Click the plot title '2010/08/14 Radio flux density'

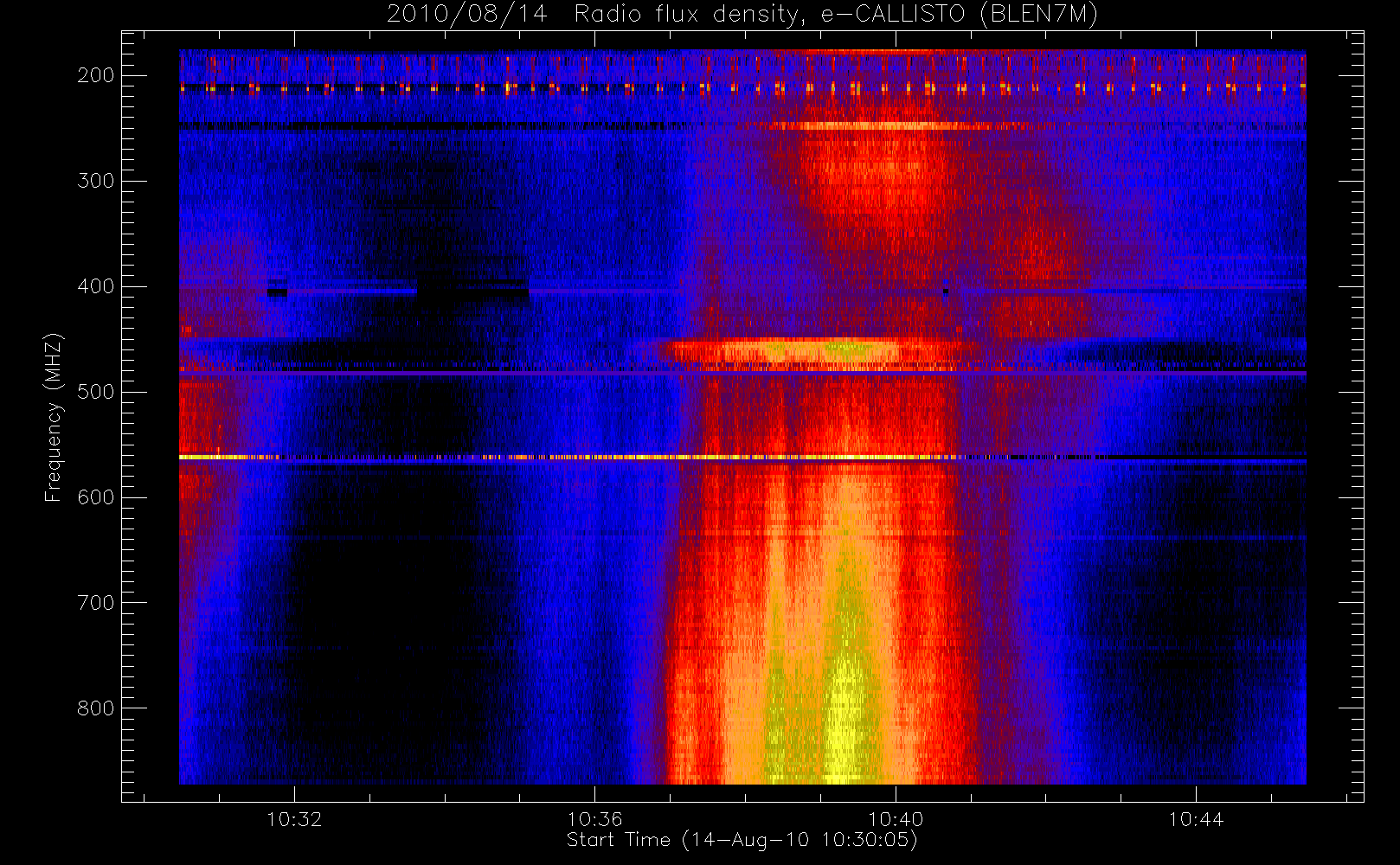click(742, 14)
